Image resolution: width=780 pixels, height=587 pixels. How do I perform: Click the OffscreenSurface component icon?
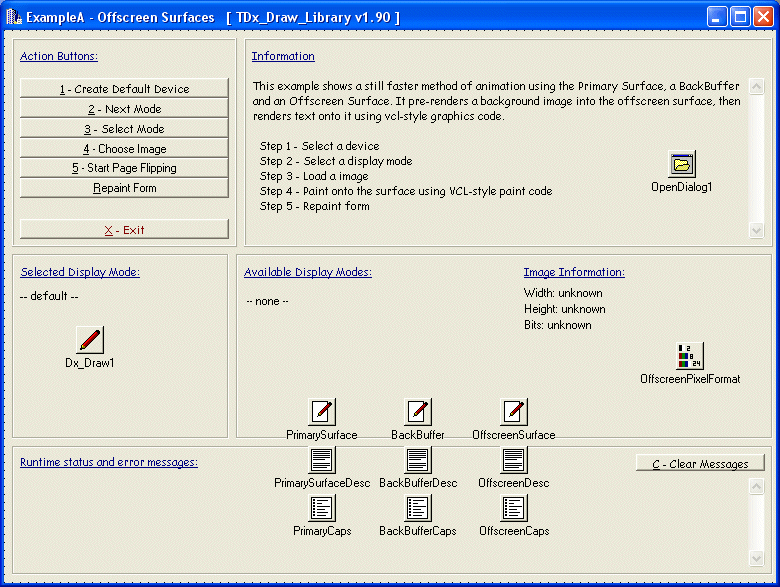pos(514,411)
